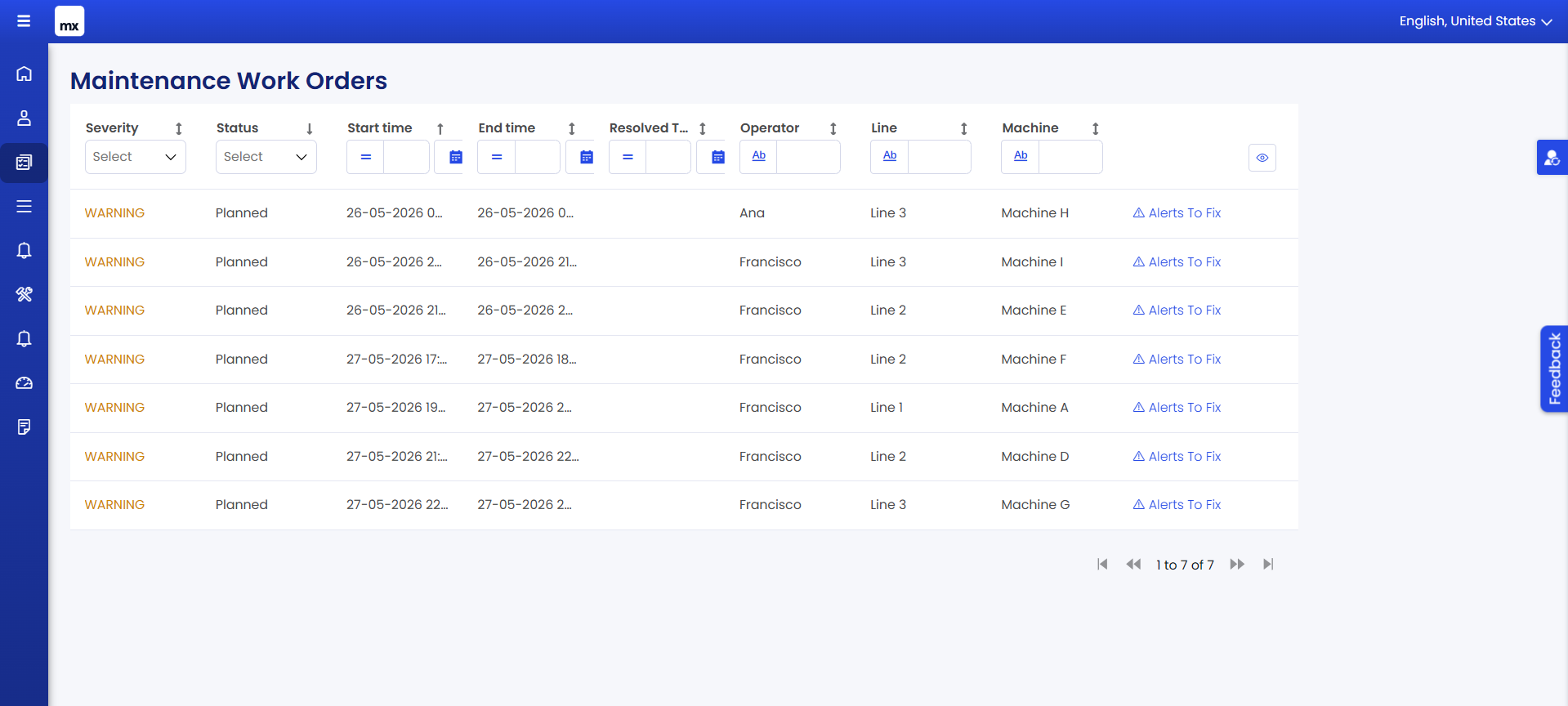Screen dimensions: 1568x706
Task: Open the wrench and hammer tools sidebar icon
Action: (25, 294)
